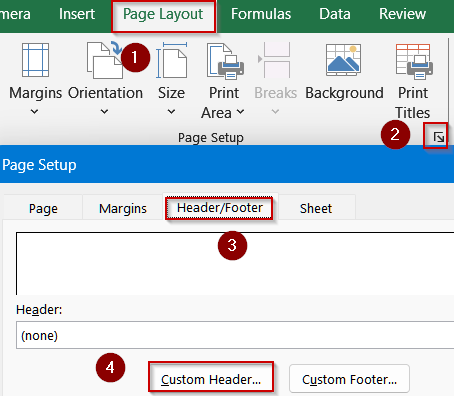Open the Margins icon in the ribbon
This screenshot has width=454, height=396.
pyautogui.click(x=35, y=60)
